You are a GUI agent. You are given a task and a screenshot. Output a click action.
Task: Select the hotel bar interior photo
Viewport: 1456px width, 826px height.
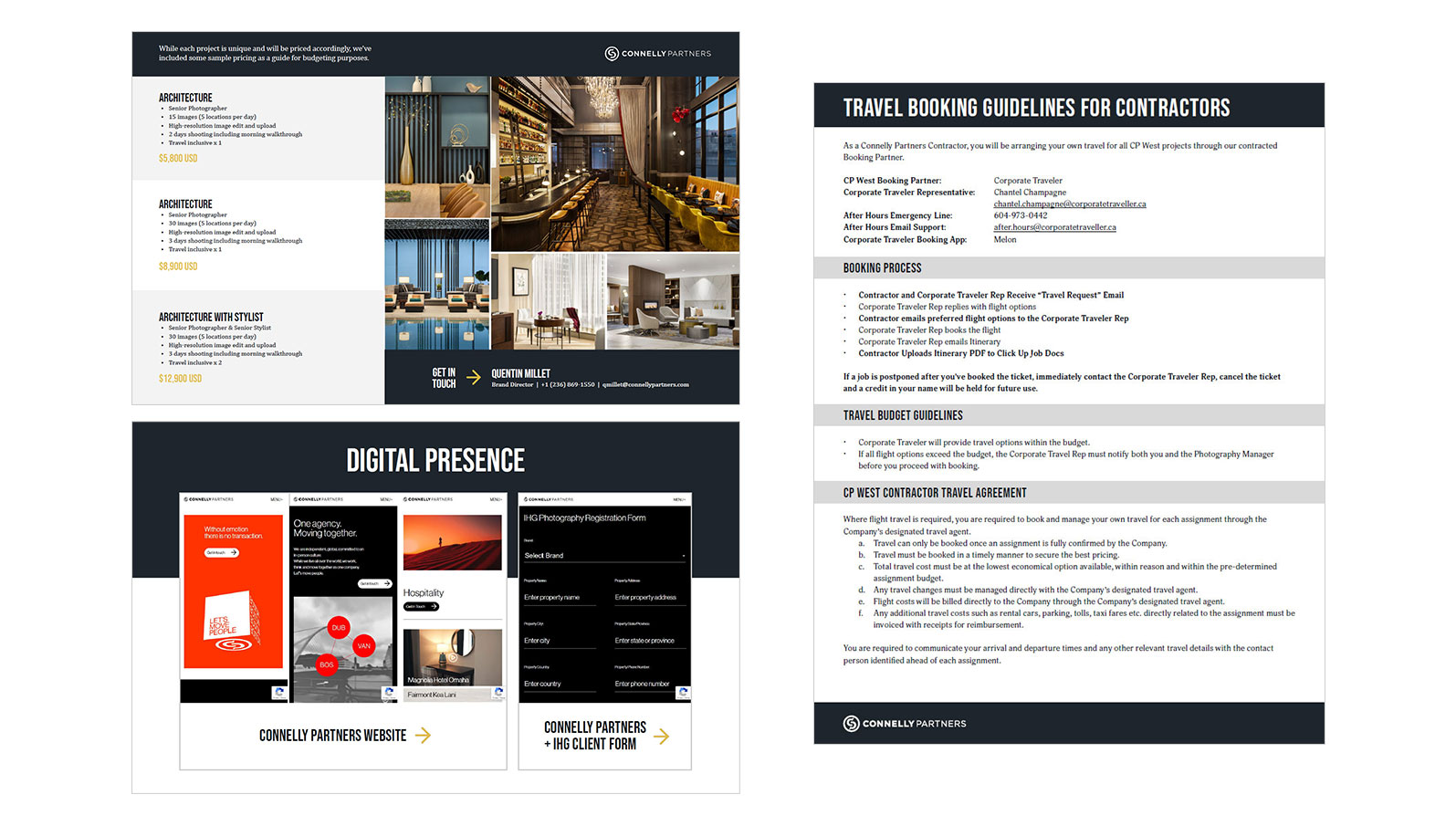(614, 163)
